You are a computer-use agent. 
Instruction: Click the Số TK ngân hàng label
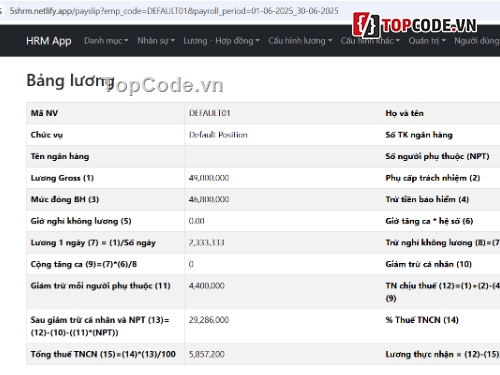pyautogui.click(x=419, y=135)
